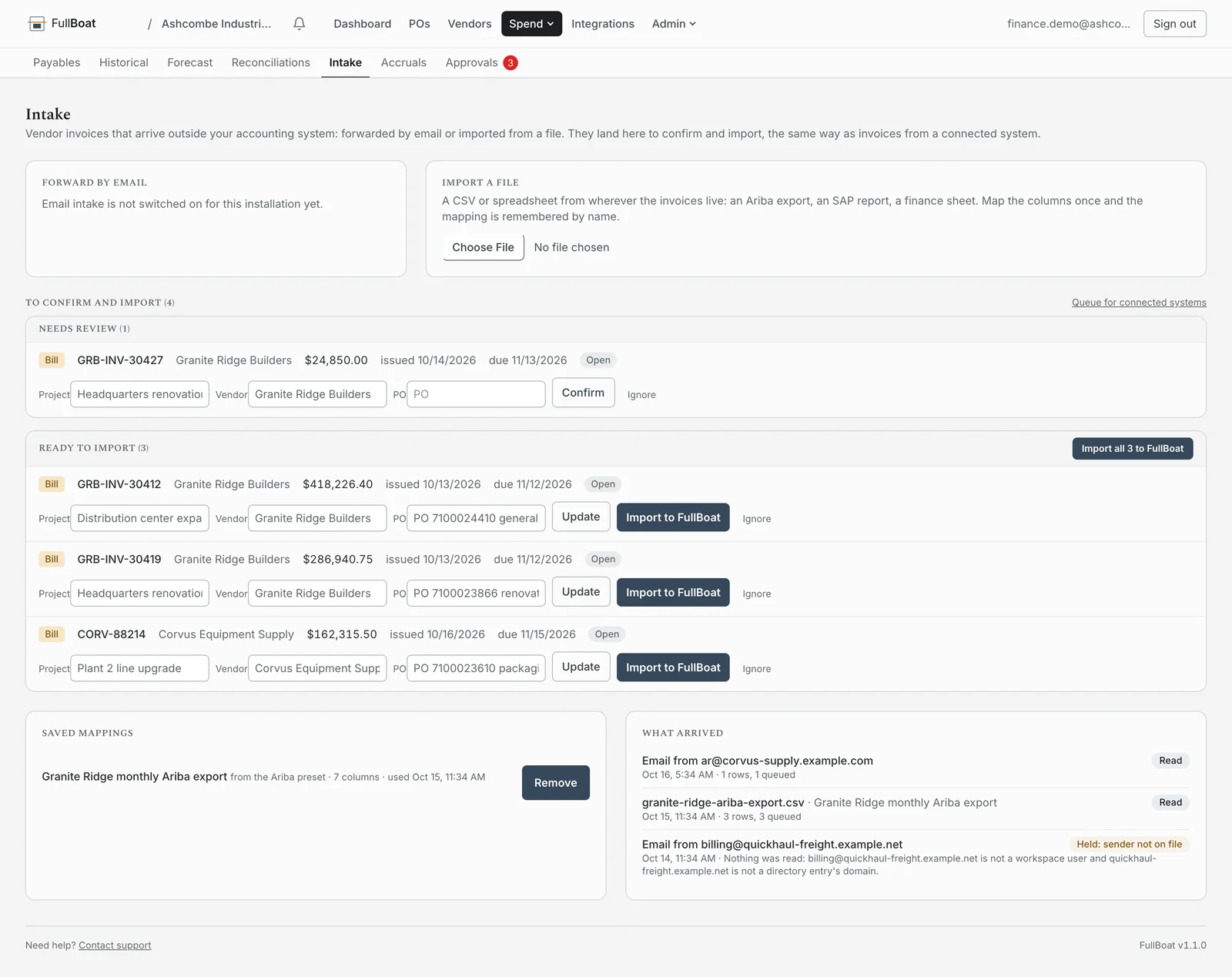Open the Integrations page
Viewport: 1232px width, 977px height.
[x=603, y=24]
